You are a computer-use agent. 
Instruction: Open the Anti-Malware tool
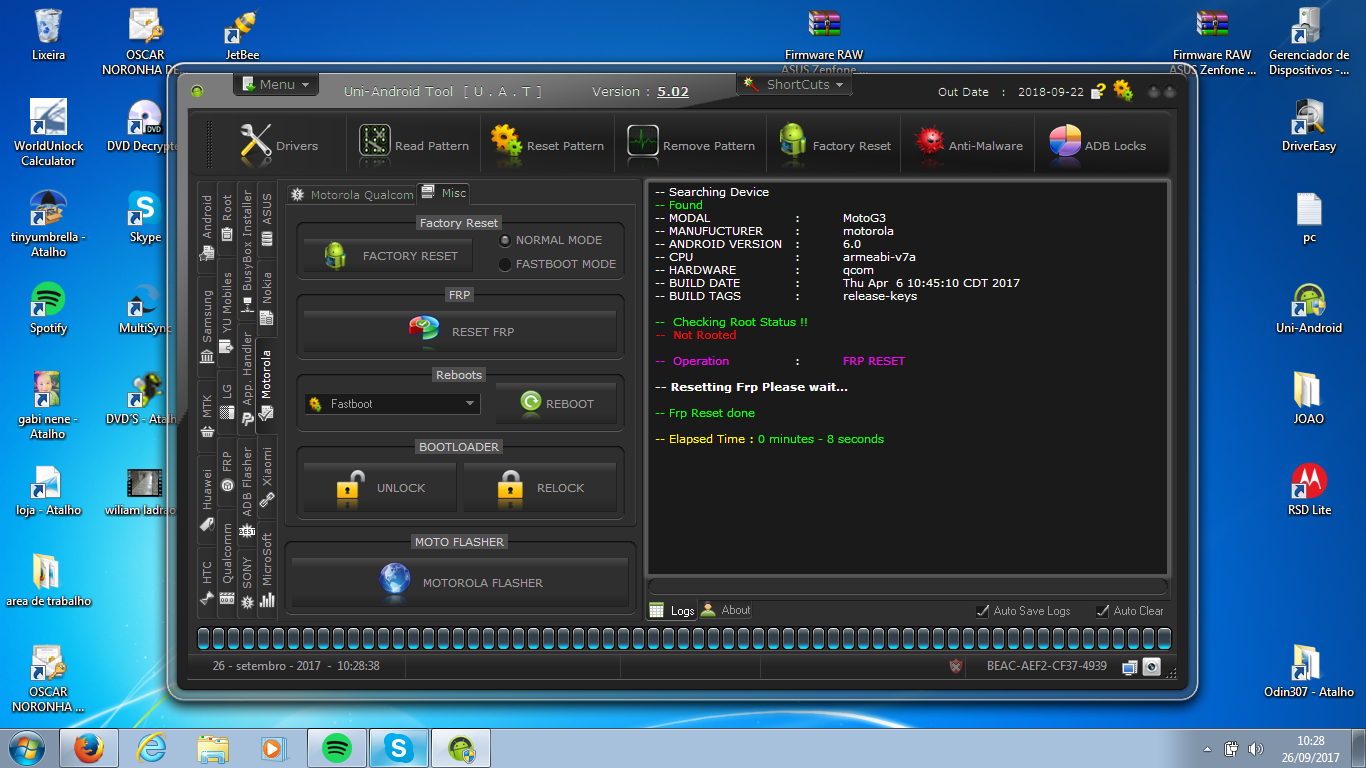(x=969, y=146)
